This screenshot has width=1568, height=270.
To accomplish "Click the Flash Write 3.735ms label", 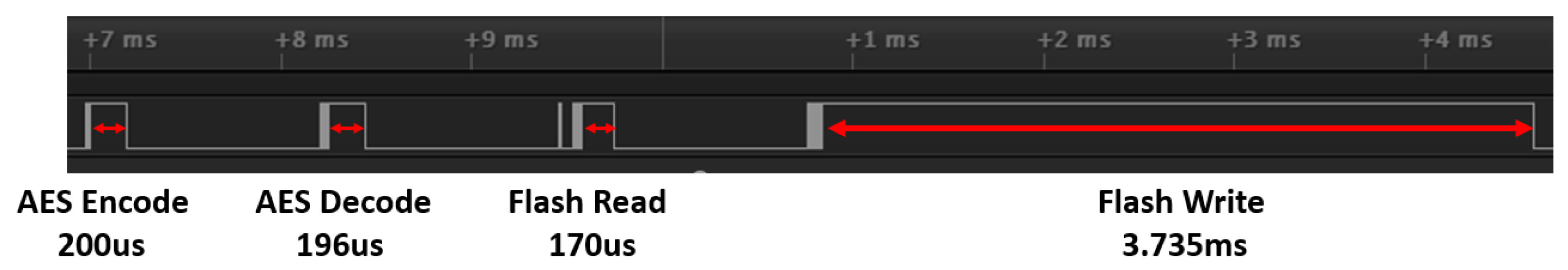I will click(1181, 223).
